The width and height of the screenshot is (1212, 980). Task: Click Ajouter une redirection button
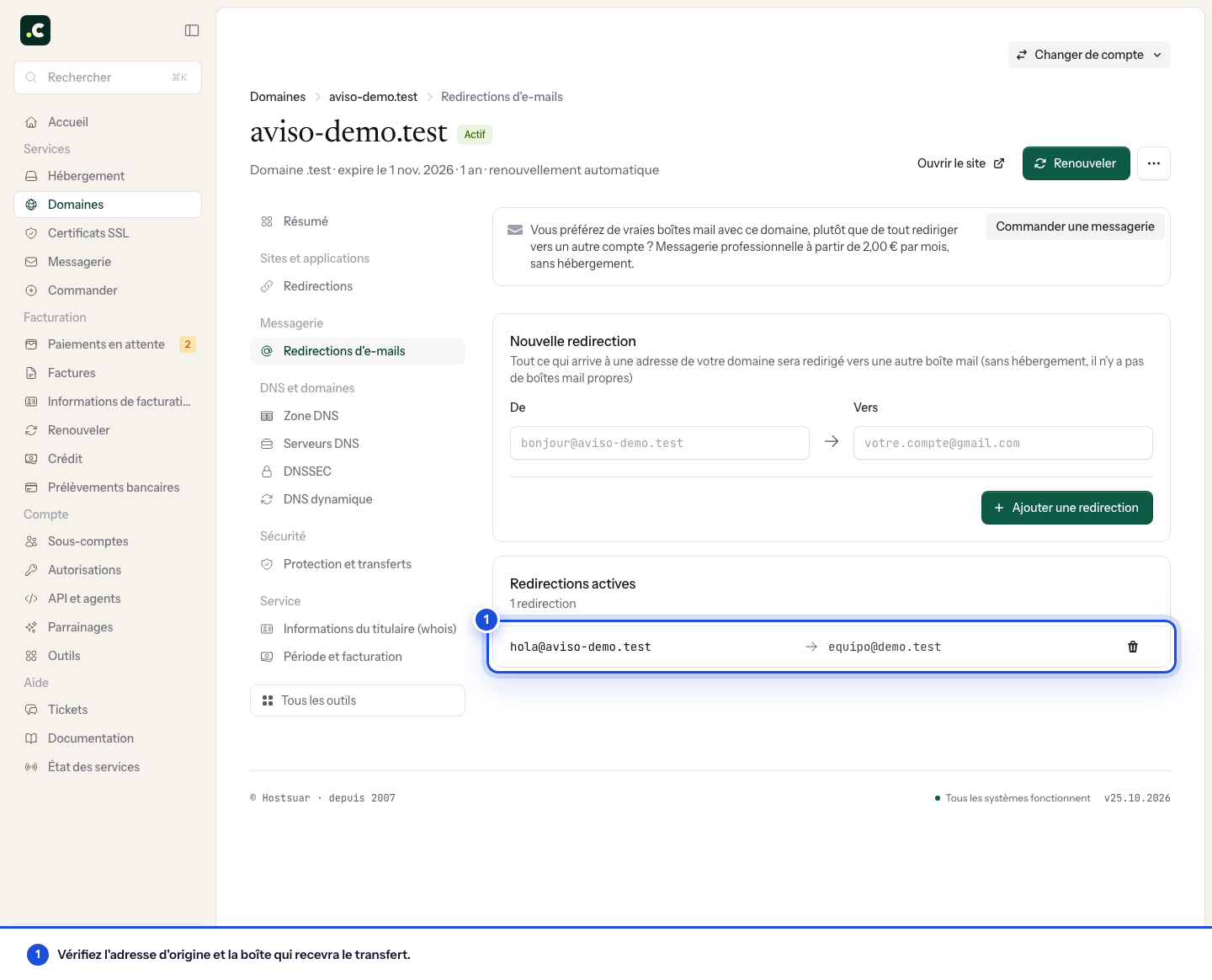point(1066,508)
